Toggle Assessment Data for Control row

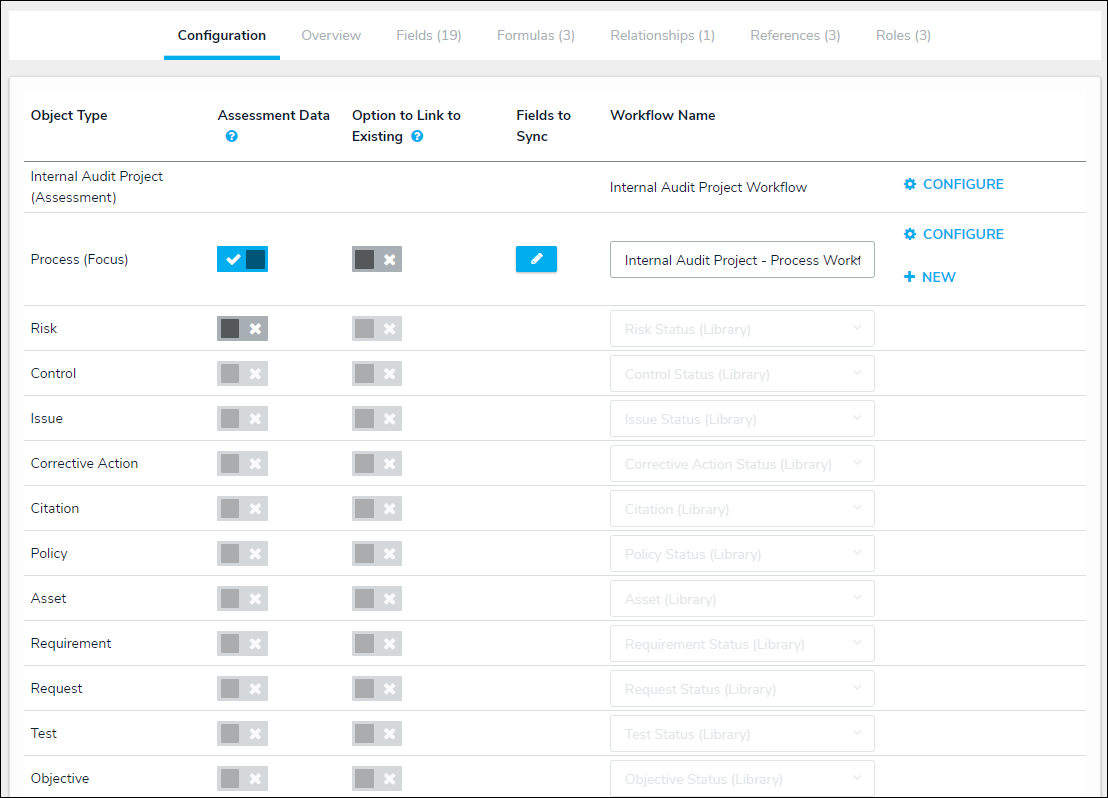point(242,374)
